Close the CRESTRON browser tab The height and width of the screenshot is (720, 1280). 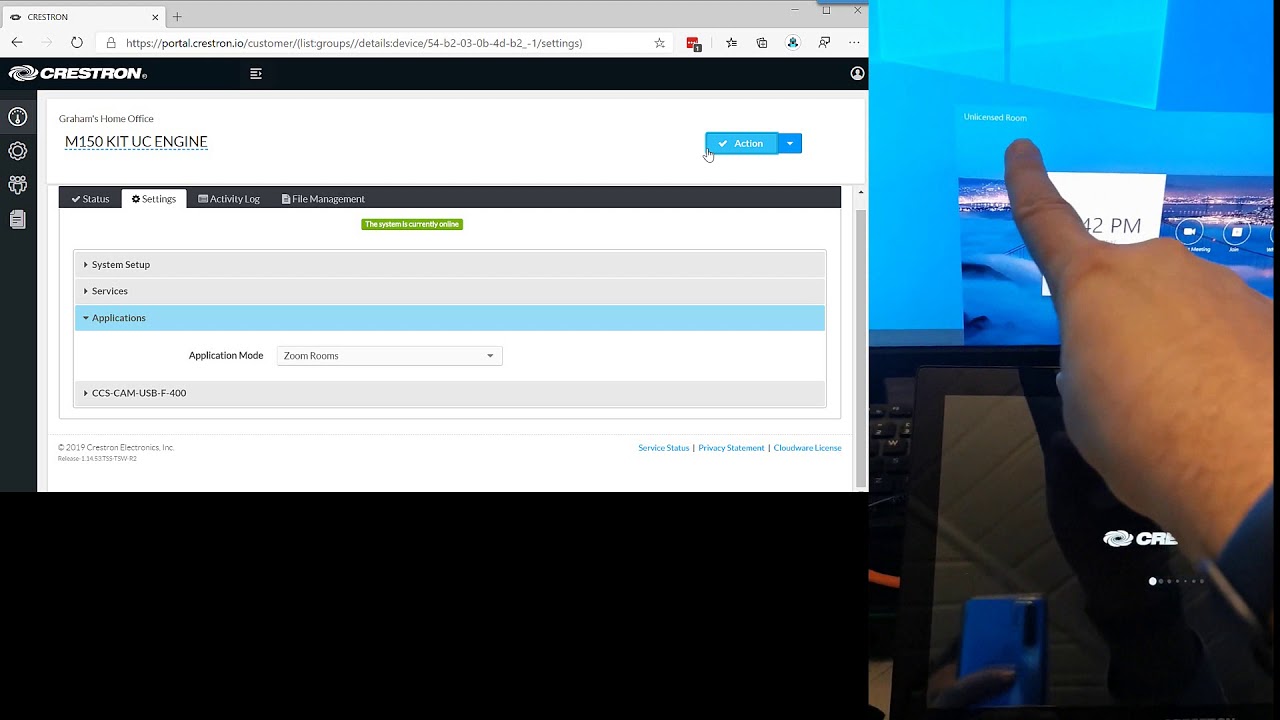tap(155, 17)
